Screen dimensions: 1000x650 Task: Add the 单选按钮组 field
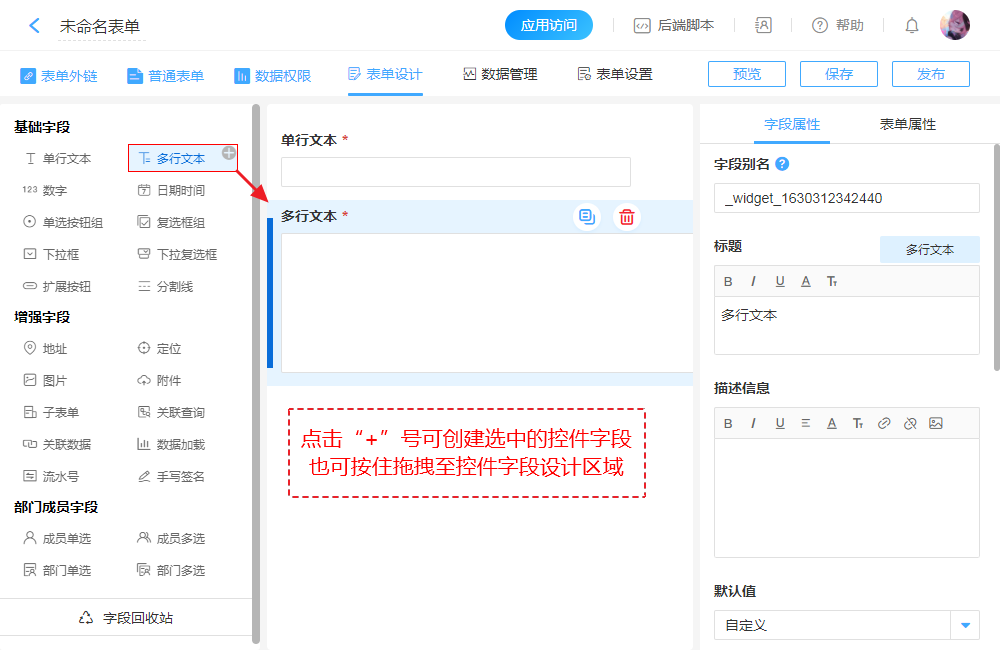64,222
